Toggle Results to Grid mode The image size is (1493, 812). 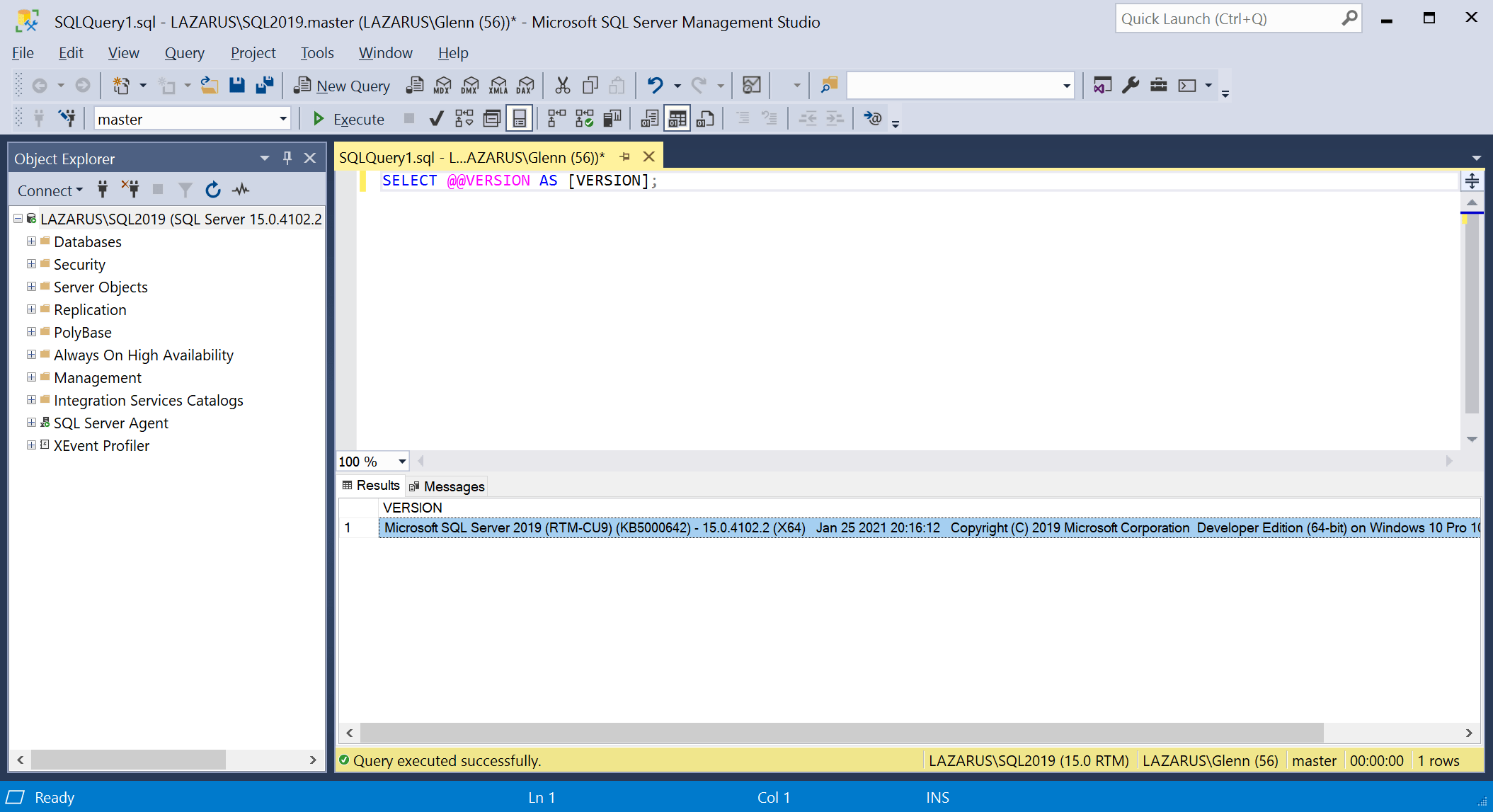tap(677, 119)
